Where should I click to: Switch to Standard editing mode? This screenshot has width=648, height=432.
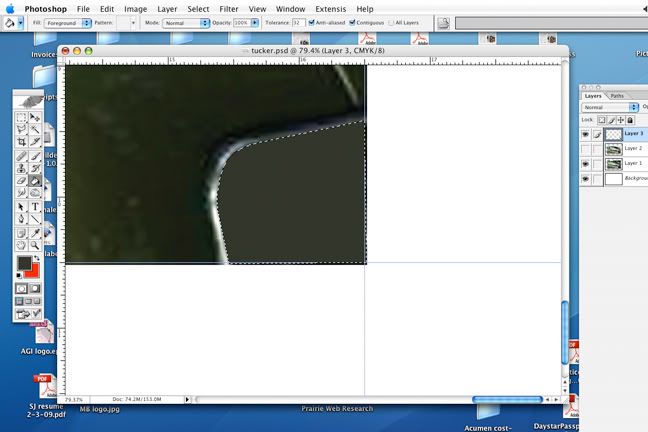(x=21, y=289)
